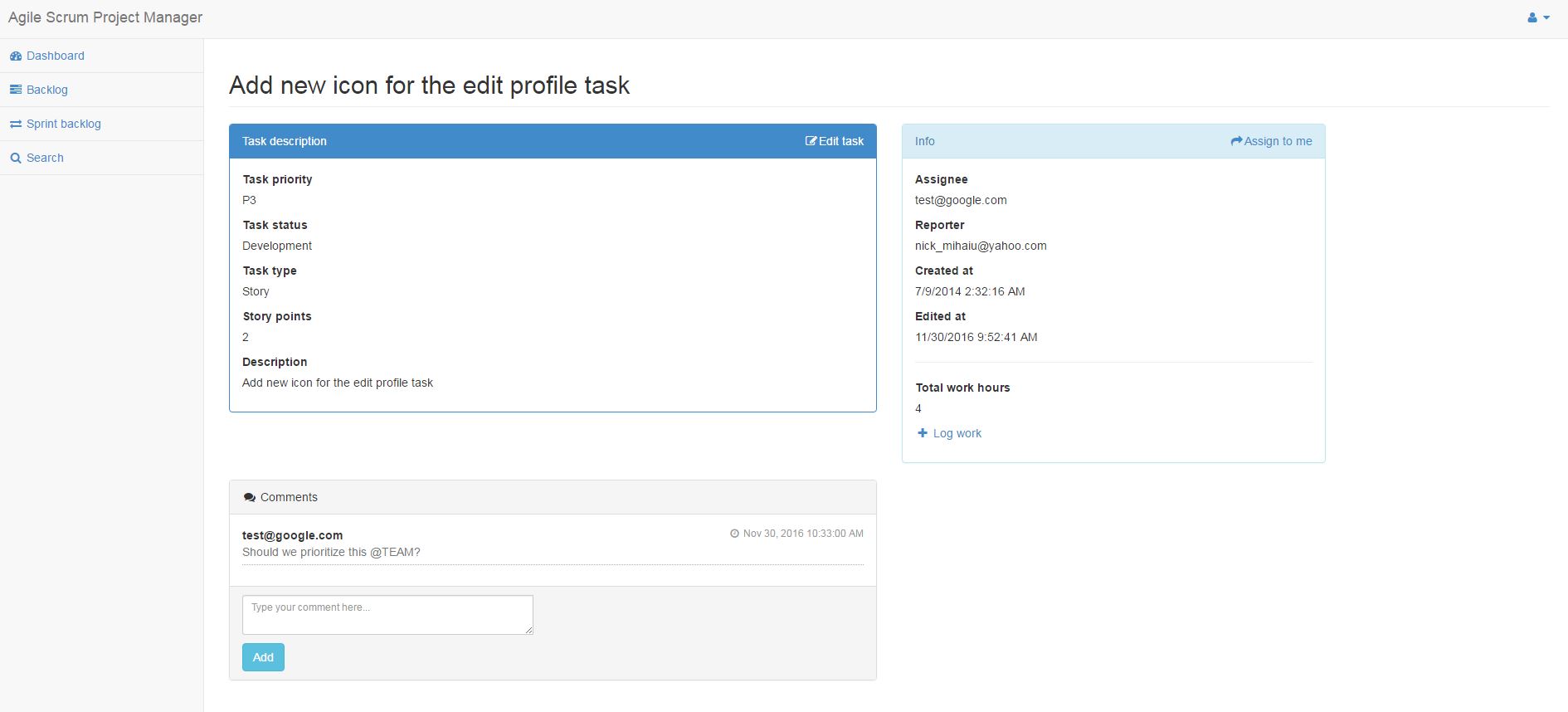
Task: Click the Assign to me link
Action: [x=1271, y=141]
